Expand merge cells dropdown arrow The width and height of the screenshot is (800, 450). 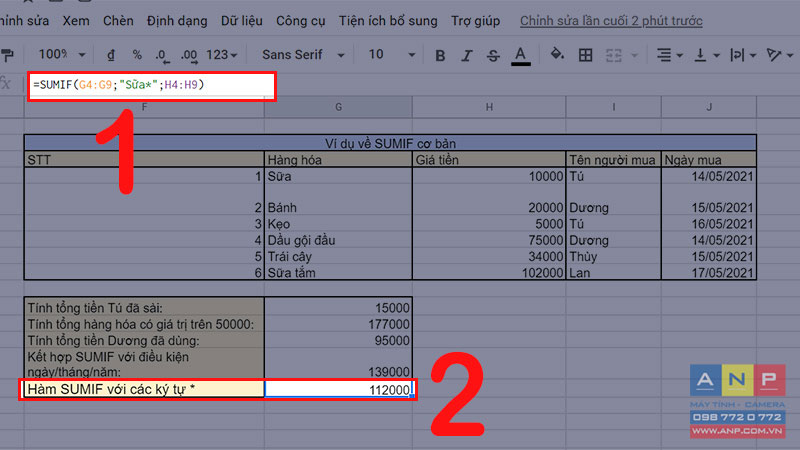pyautogui.click(x=634, y=55)
